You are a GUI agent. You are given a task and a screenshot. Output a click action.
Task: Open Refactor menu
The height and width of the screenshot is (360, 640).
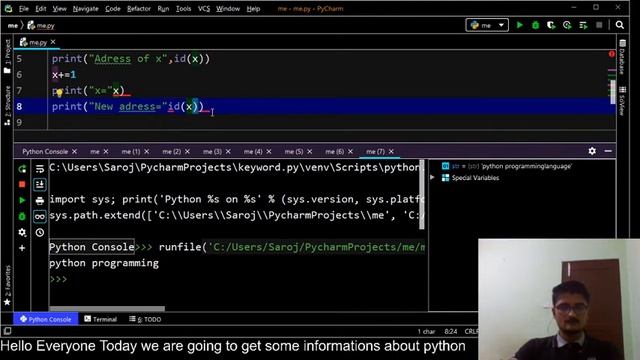139,9
